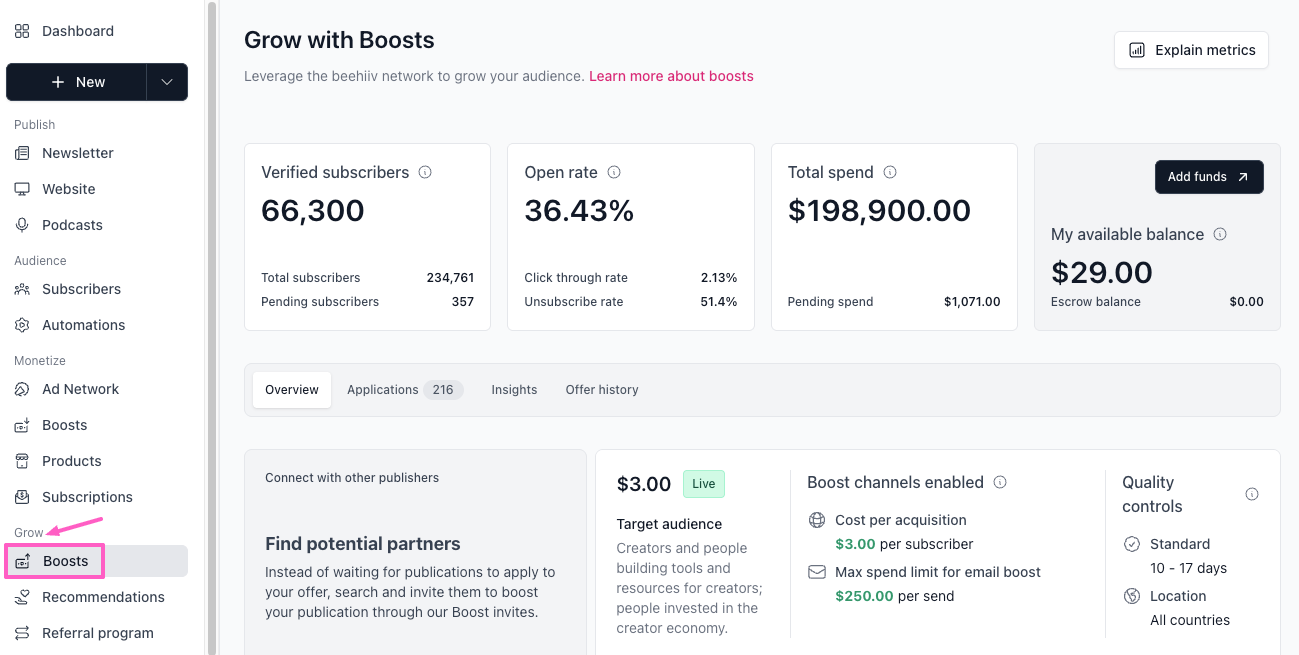Open the Learn more about boosts link
The image size is (1299, 655).
coord(671,76)
